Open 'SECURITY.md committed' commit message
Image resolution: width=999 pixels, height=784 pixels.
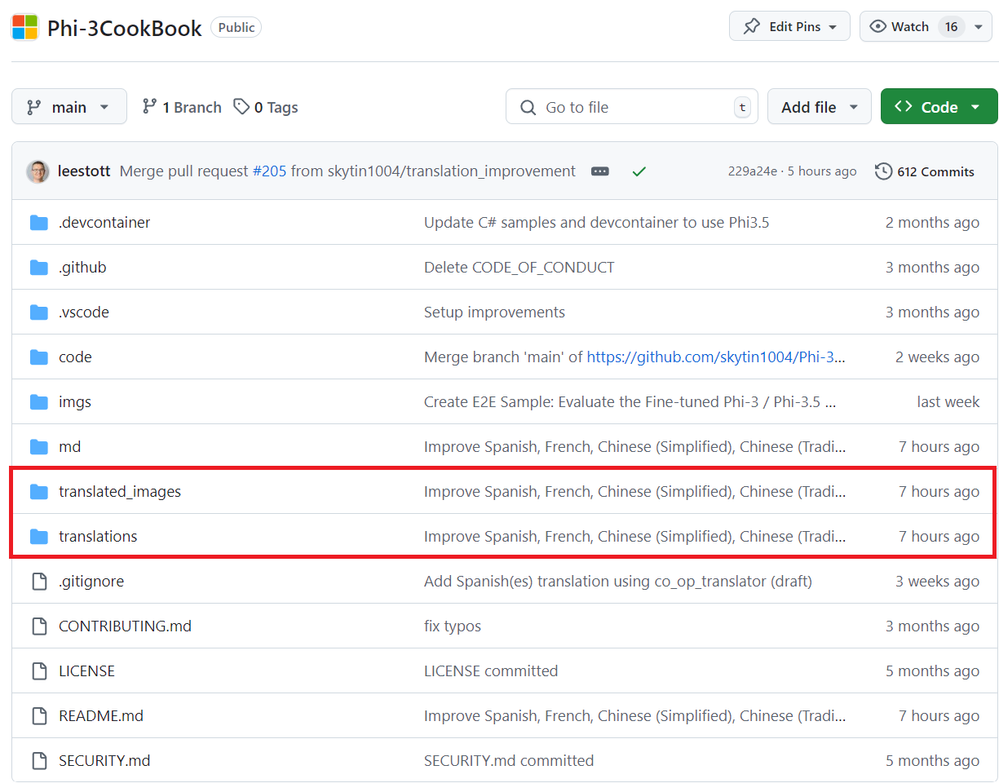click(508, 760)
